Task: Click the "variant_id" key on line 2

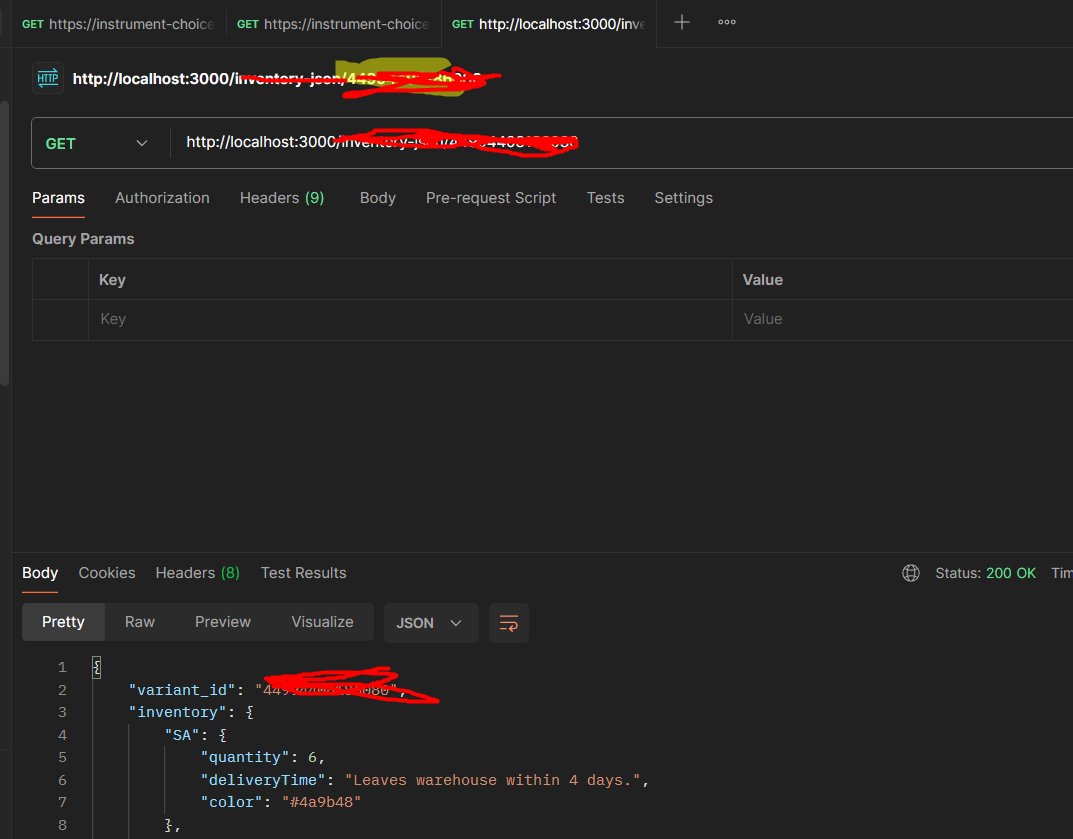Action: [x=181, y=690]
